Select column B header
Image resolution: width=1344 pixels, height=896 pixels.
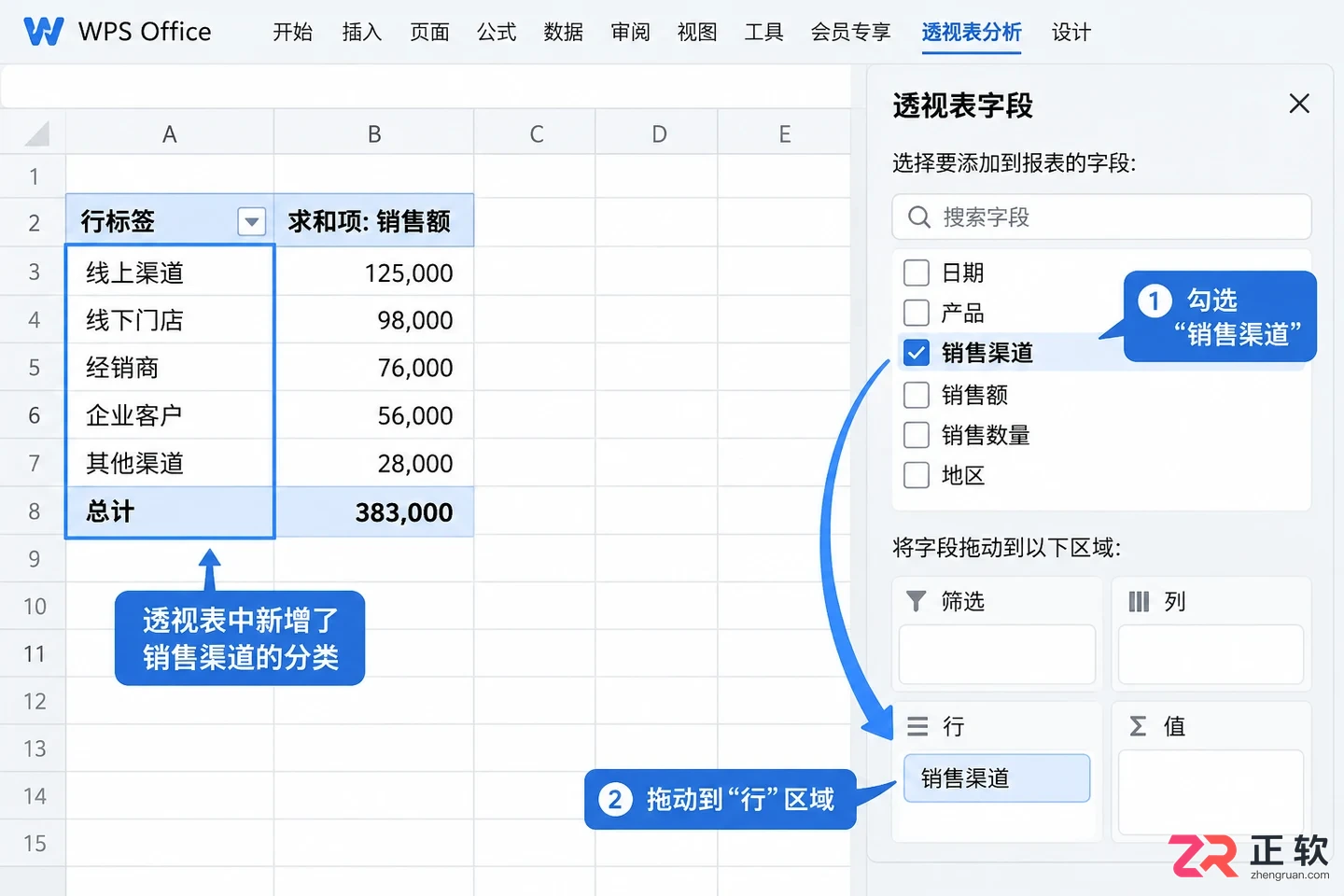pos(374,134)
